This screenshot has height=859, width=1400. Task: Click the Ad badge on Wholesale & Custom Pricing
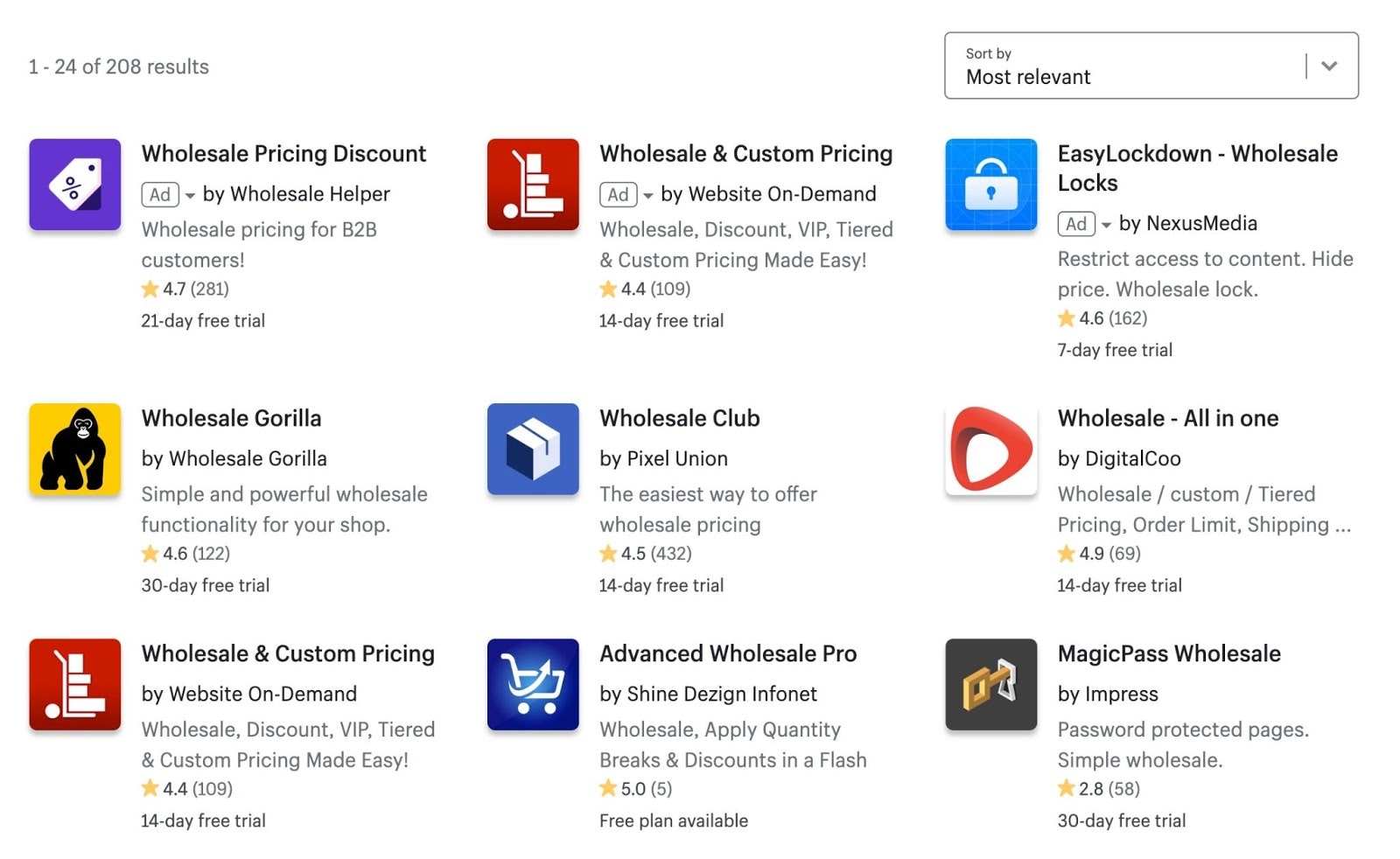tap(619, 193)
